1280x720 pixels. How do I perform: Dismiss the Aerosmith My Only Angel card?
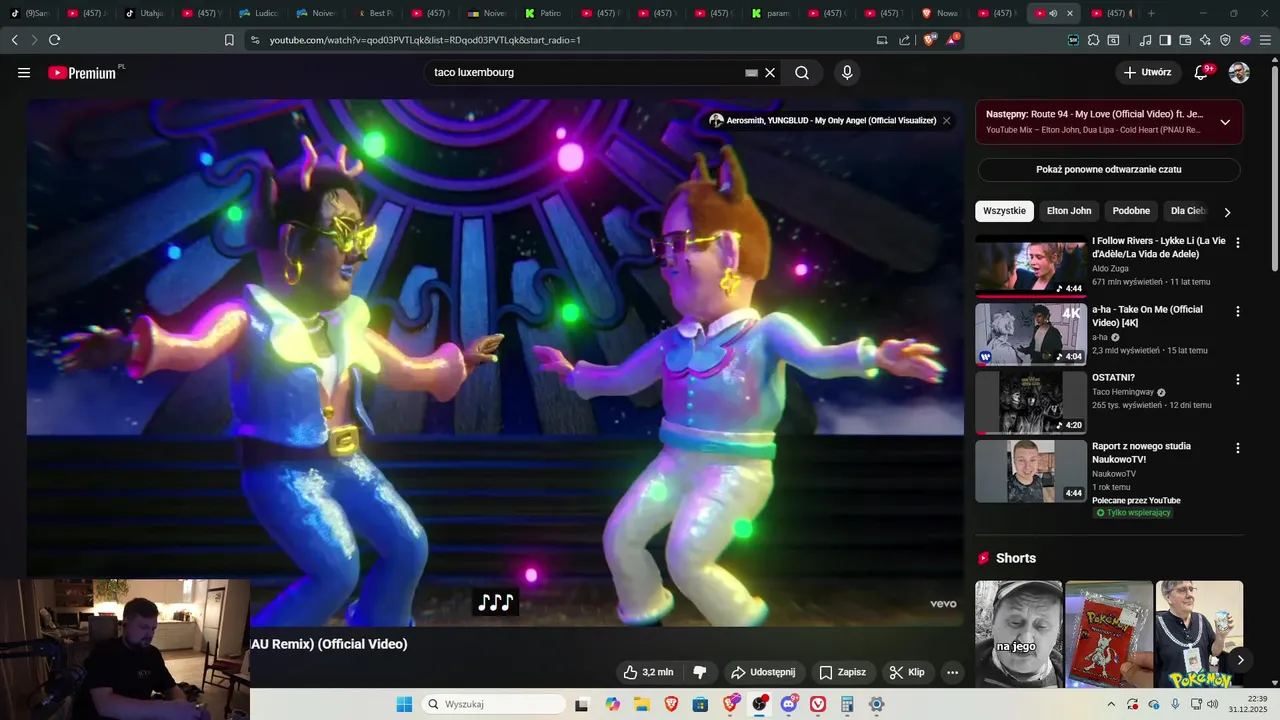coord(946,120)
